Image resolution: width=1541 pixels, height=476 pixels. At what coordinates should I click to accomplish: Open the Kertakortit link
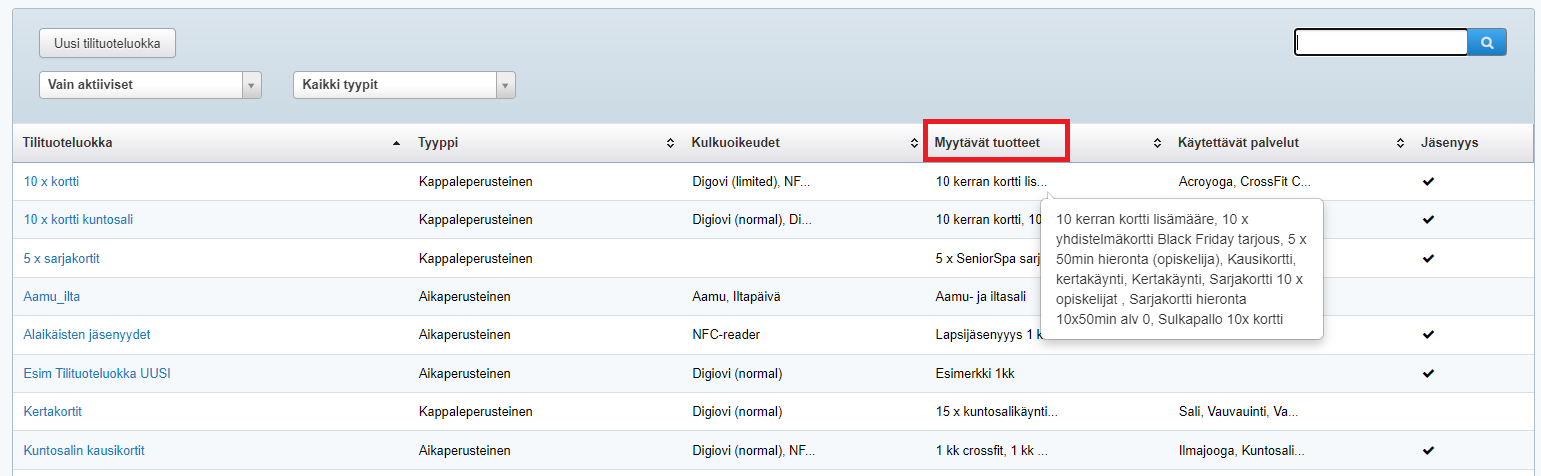53,411
